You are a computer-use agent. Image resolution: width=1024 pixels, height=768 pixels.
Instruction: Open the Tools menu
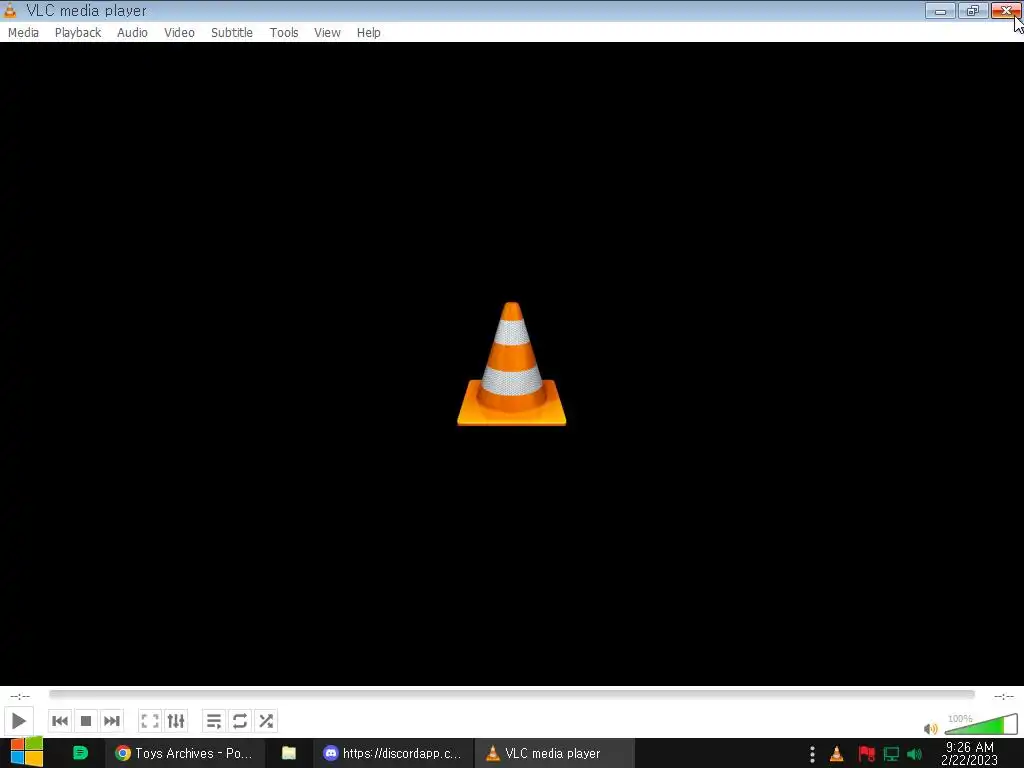[x=283, y=33]
